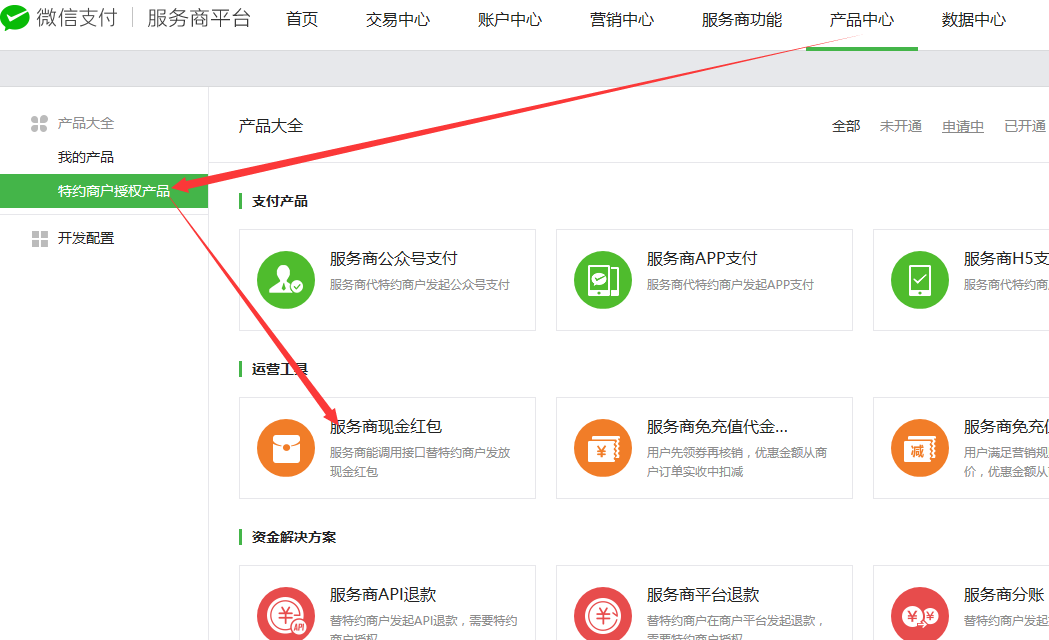Click the 服务商公众号支付 green person icon
This screenshot has height=640, width=1049.
286,280
